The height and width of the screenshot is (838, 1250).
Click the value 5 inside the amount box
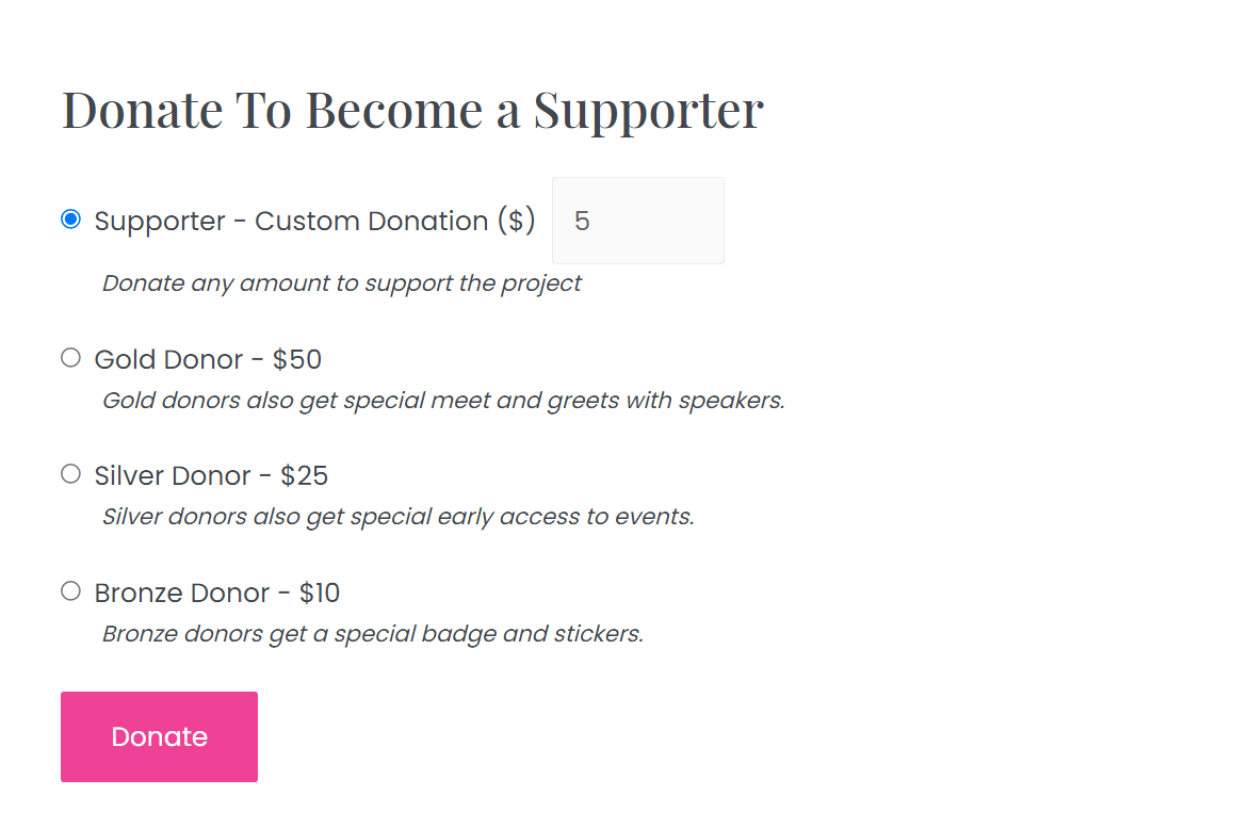(x=583, y=220)
